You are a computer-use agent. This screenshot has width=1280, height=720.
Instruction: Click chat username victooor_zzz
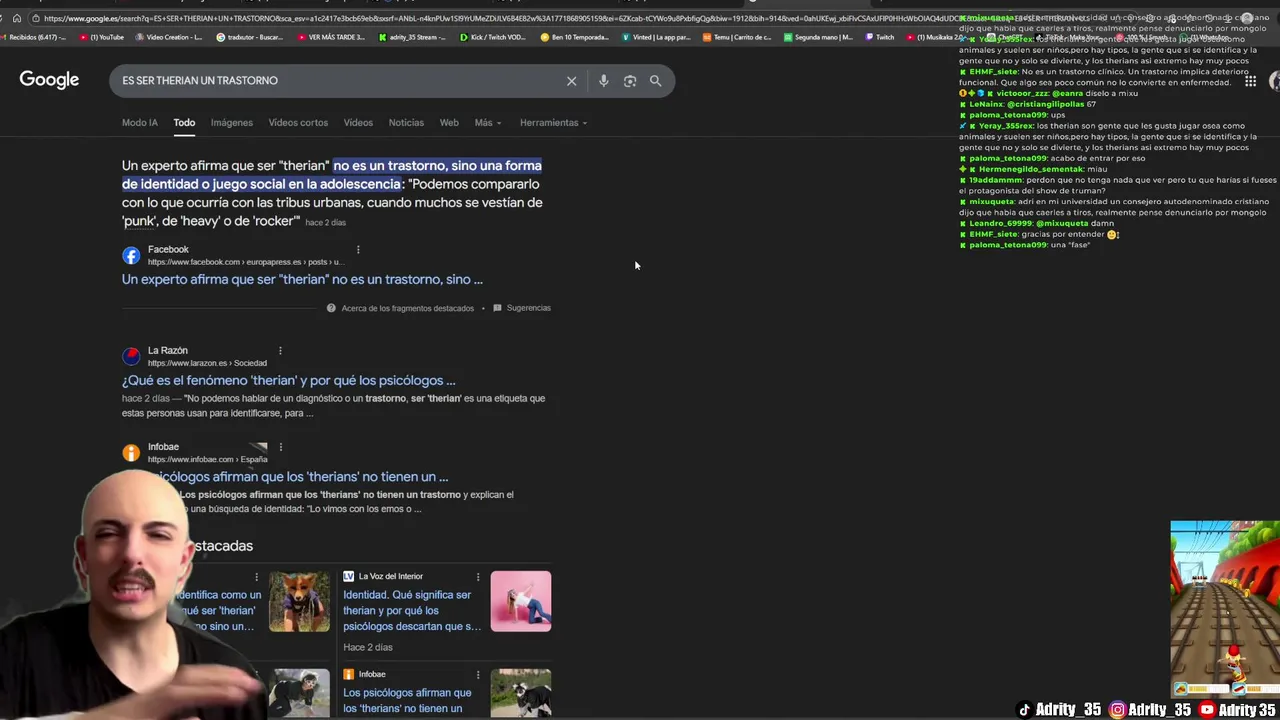point(1023,93)
